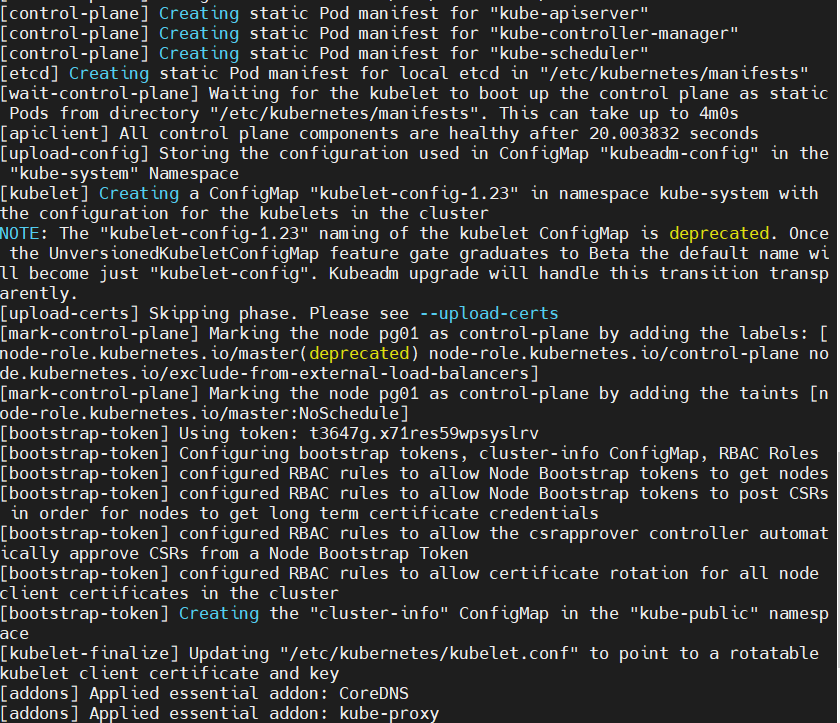The image size is (840, 723).
Task: Click the "get nodes" words
Action: tap(784, 473)
